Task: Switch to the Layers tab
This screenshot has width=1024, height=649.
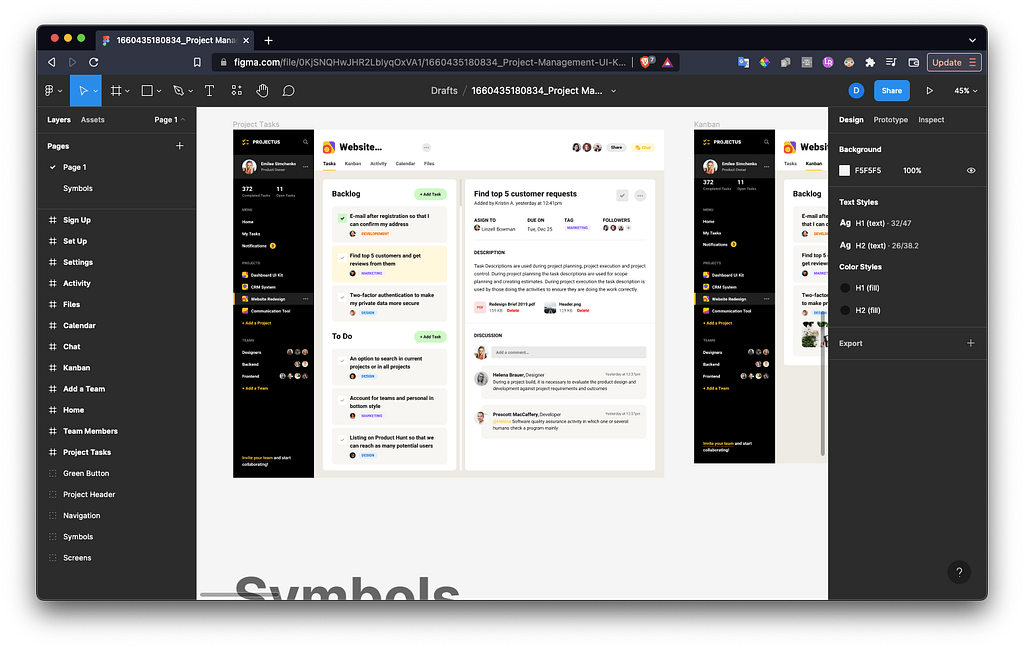Action: tap(59, 119)
